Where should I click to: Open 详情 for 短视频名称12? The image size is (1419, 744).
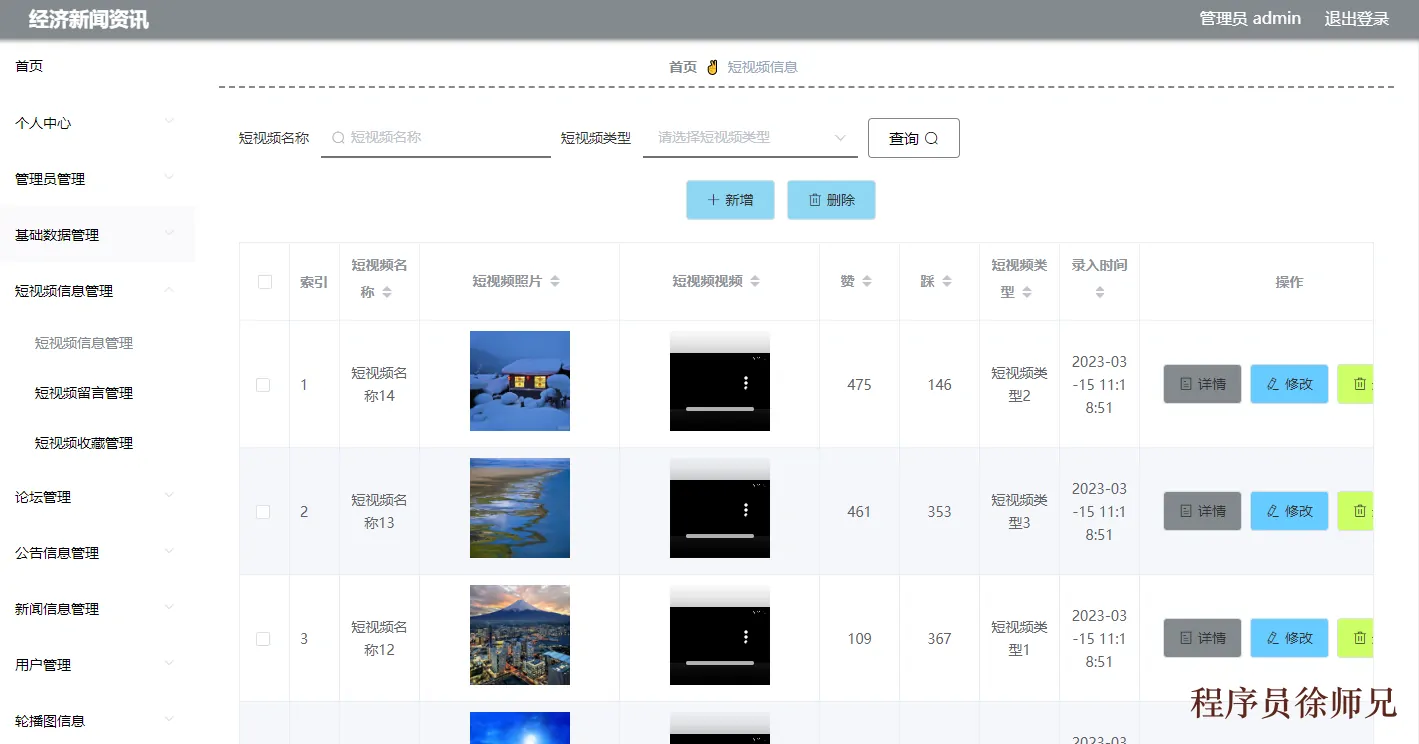coord(1202,638)
